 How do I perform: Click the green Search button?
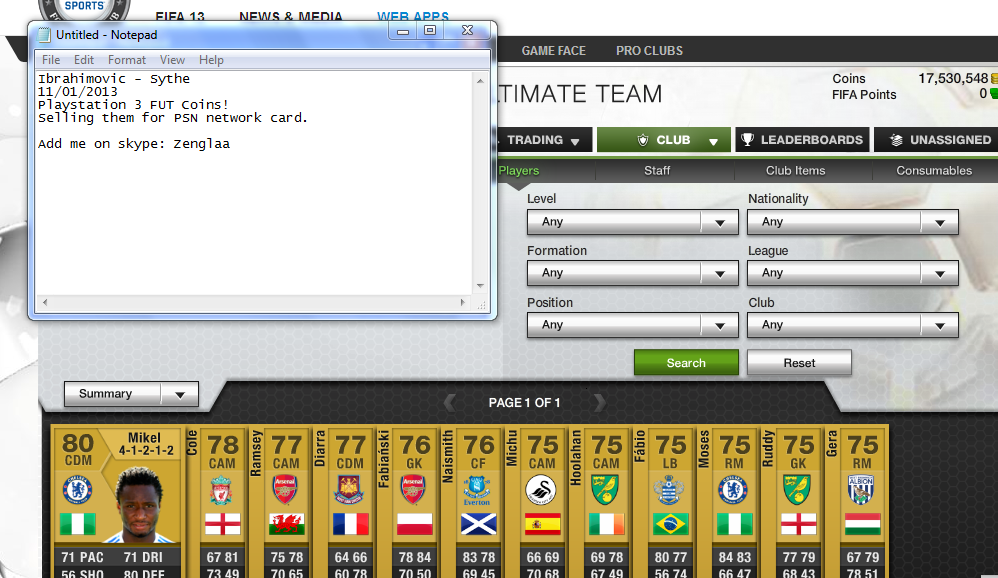686,362
